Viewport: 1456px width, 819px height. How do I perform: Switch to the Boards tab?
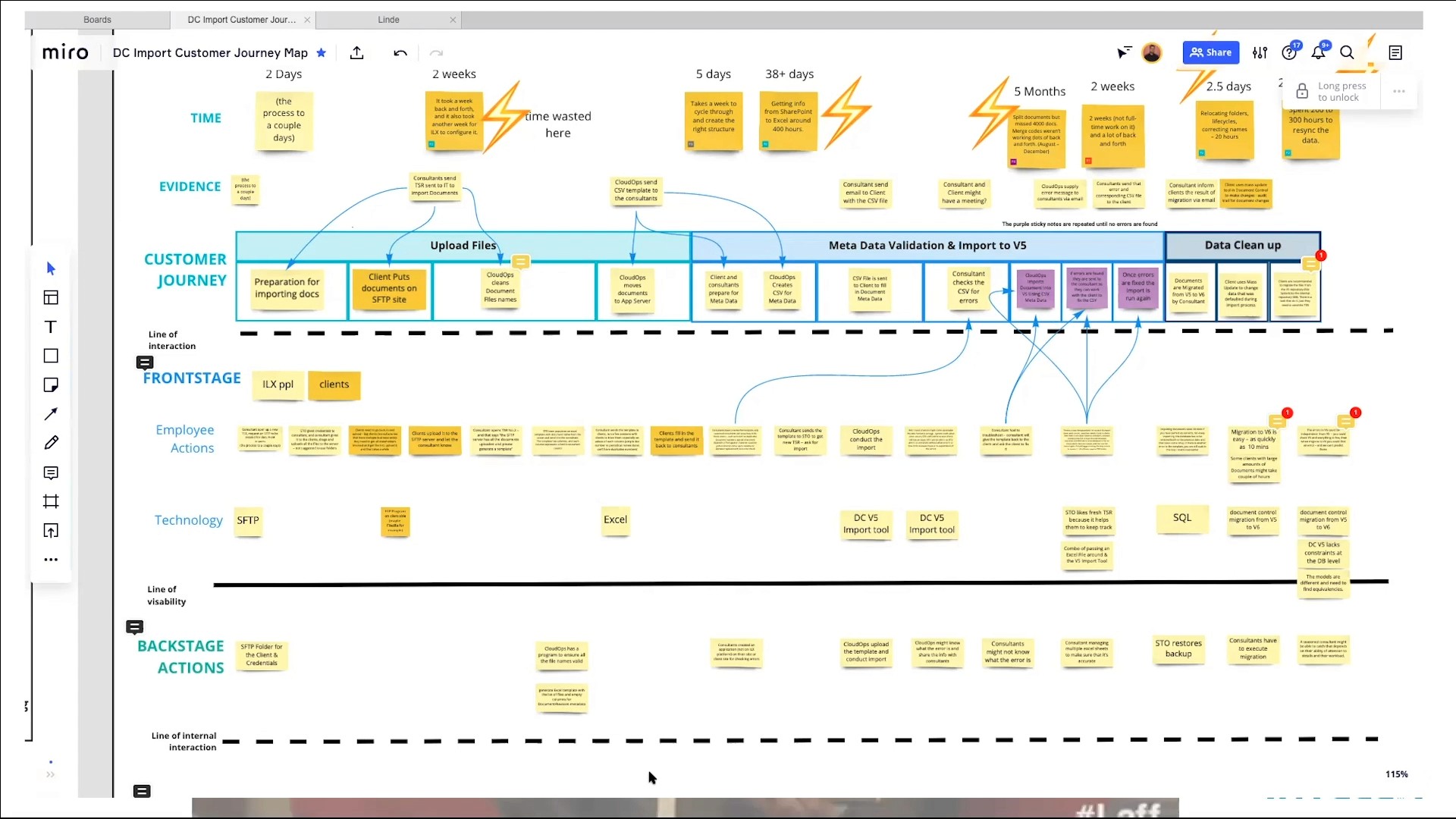(x=97, y=20)
